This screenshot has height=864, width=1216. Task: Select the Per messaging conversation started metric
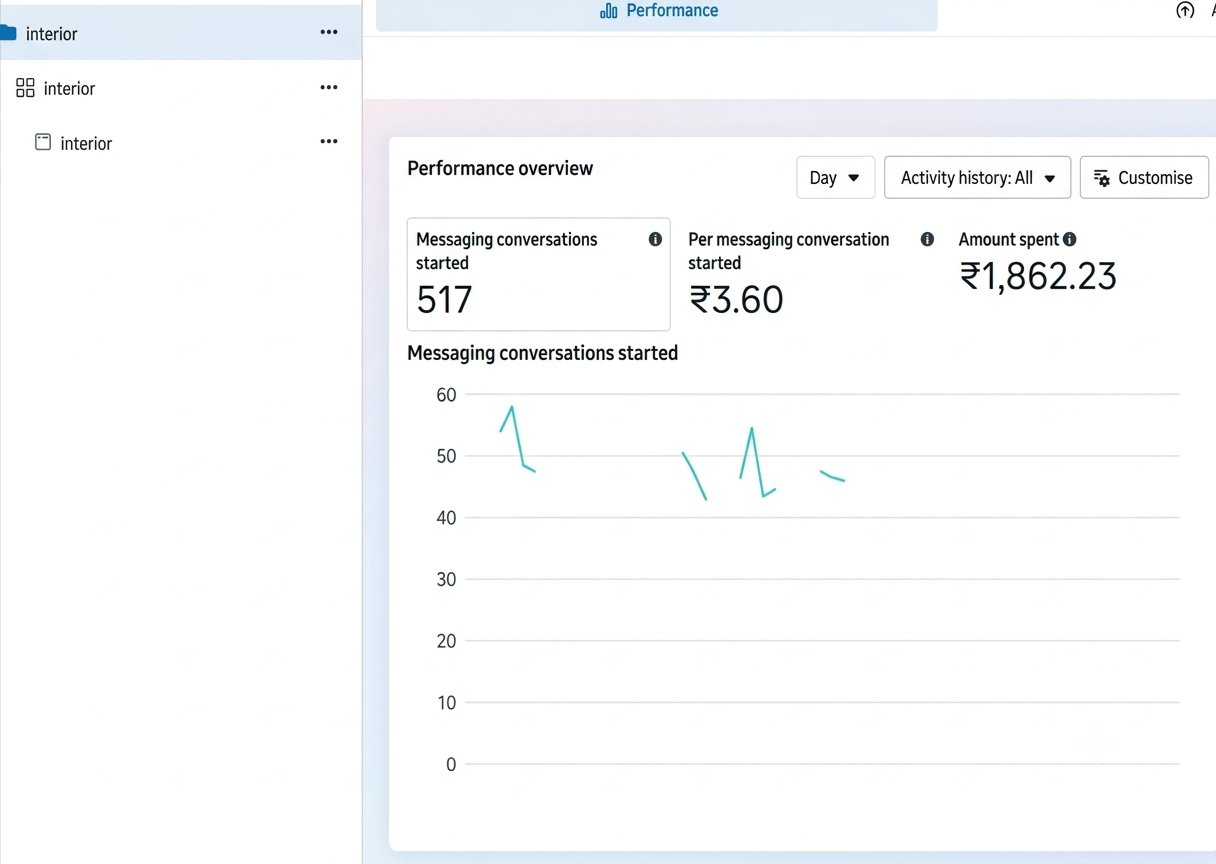click(x=810, y=274)
